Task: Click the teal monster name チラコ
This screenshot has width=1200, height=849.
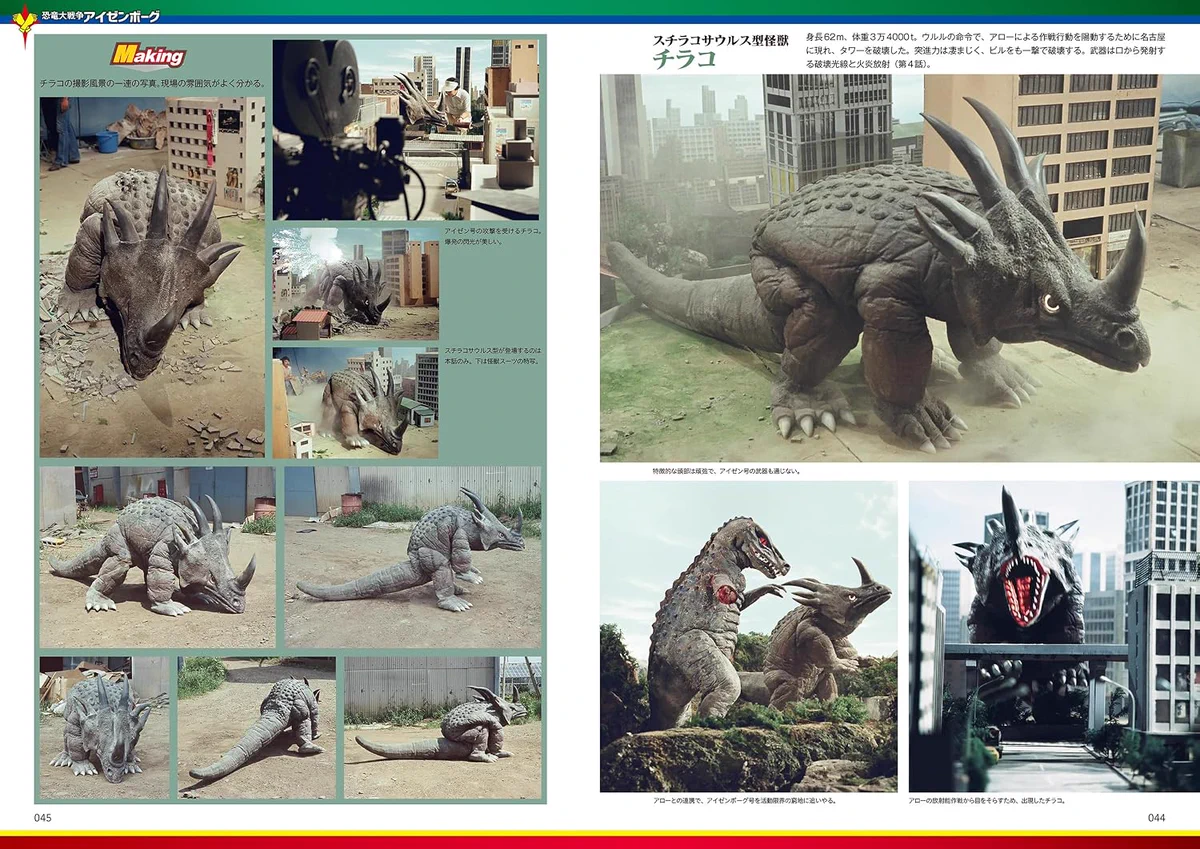Action: (685, 59)
